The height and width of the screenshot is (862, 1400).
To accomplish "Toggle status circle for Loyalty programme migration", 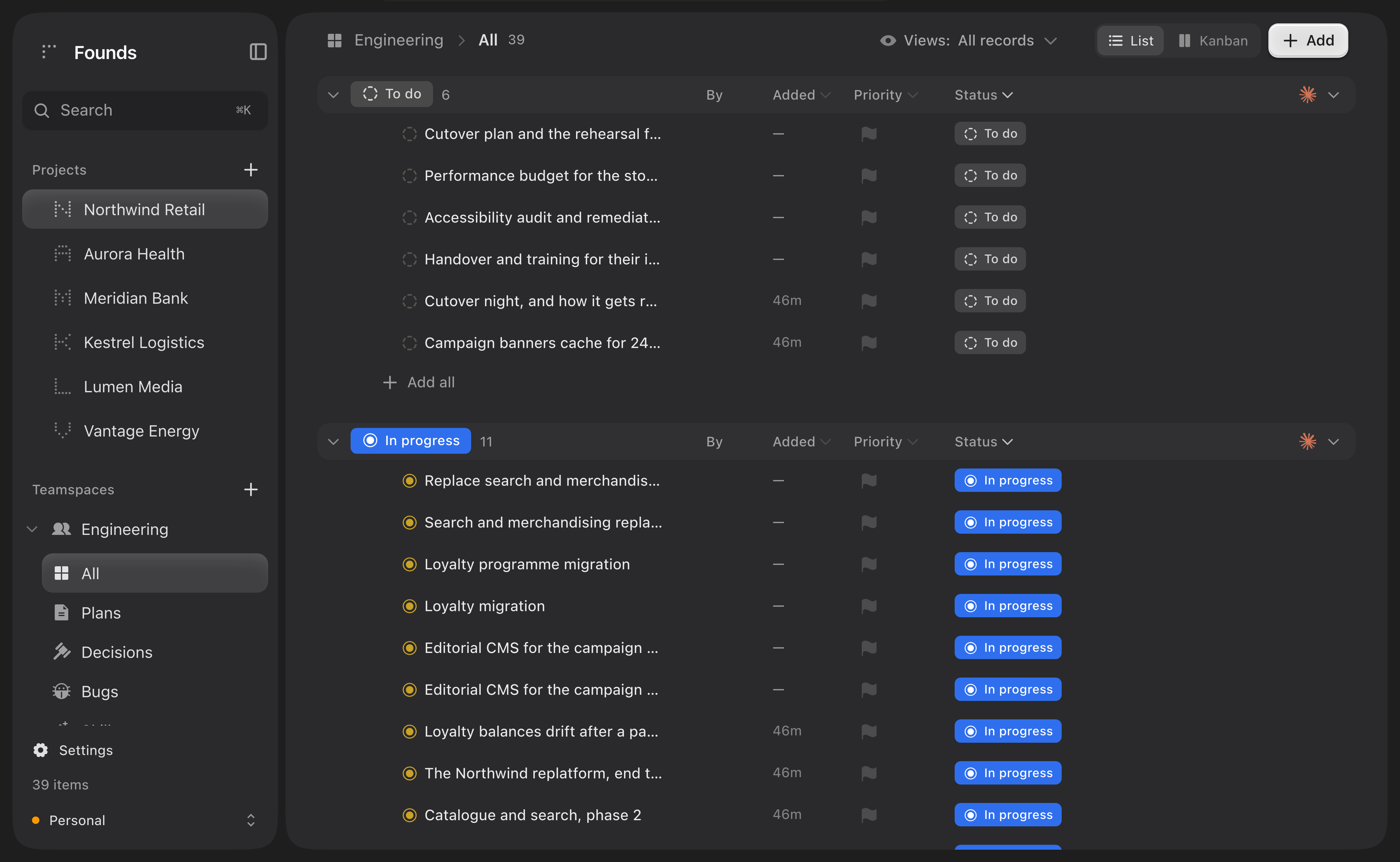I will click(409, 564).
